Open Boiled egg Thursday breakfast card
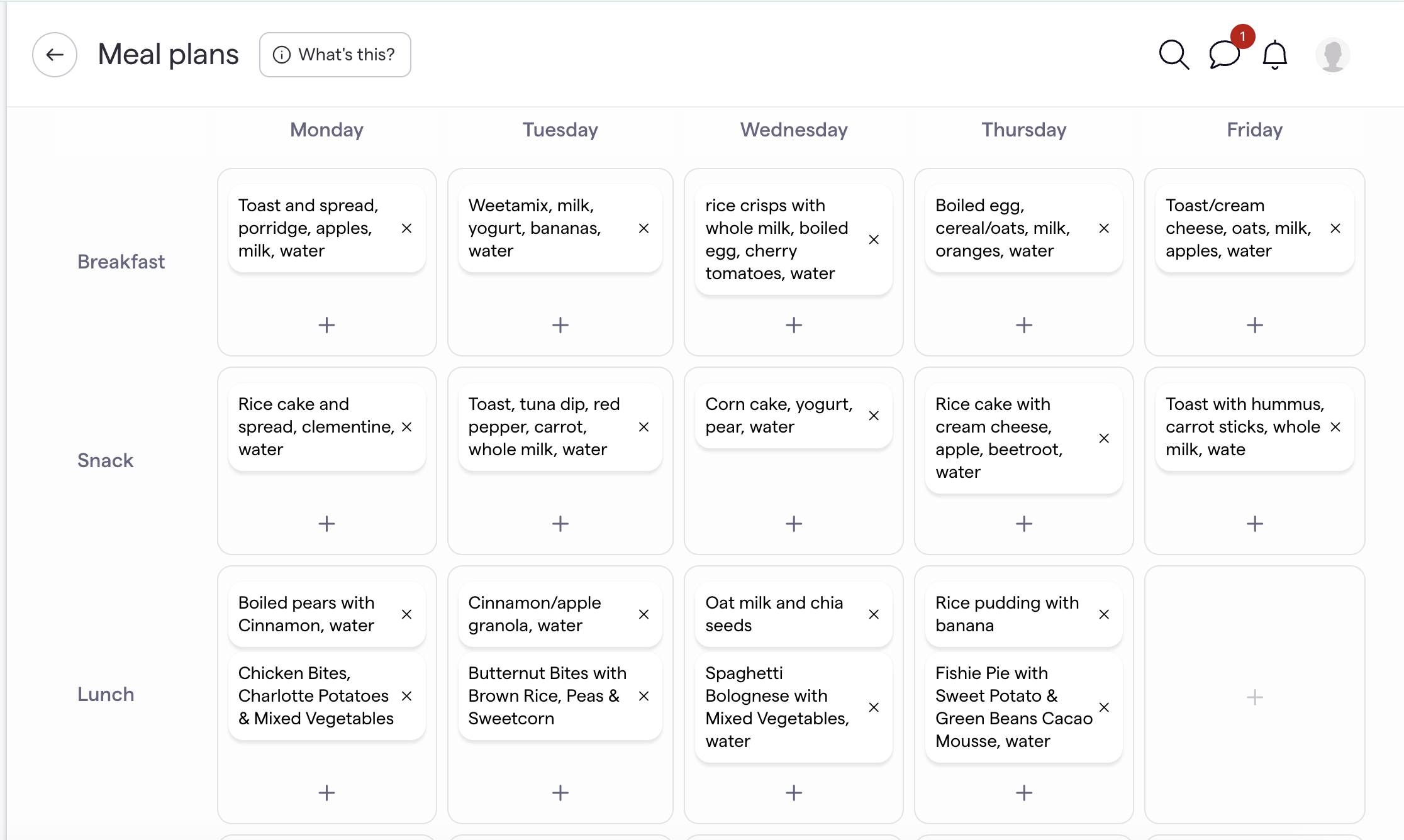The height and width of the screenshot is (840, 1404). point(1003,228)
